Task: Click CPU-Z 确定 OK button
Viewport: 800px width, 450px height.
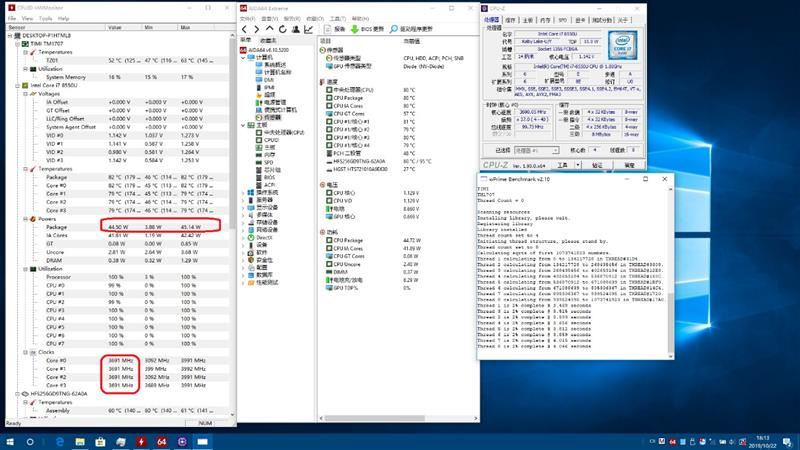Action: point(629,165)
